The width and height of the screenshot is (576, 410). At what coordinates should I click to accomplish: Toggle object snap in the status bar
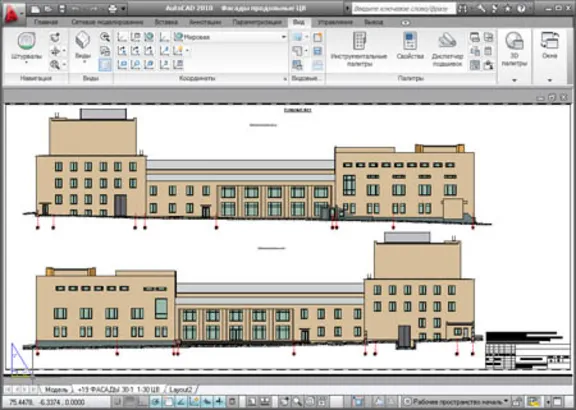168,402
